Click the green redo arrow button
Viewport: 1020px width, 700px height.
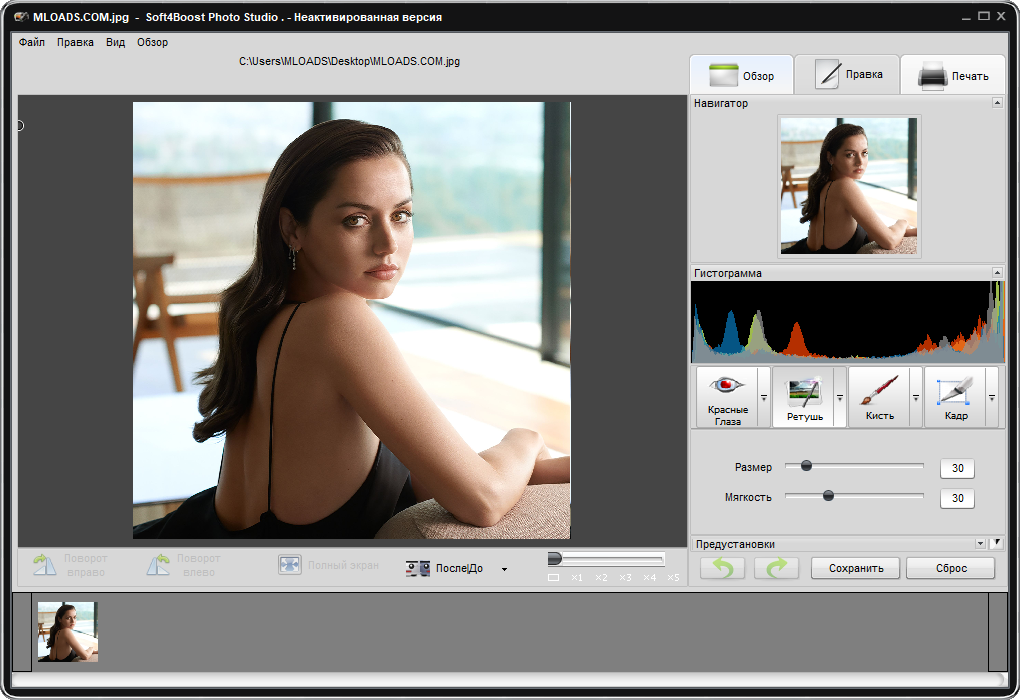[777, 568]
